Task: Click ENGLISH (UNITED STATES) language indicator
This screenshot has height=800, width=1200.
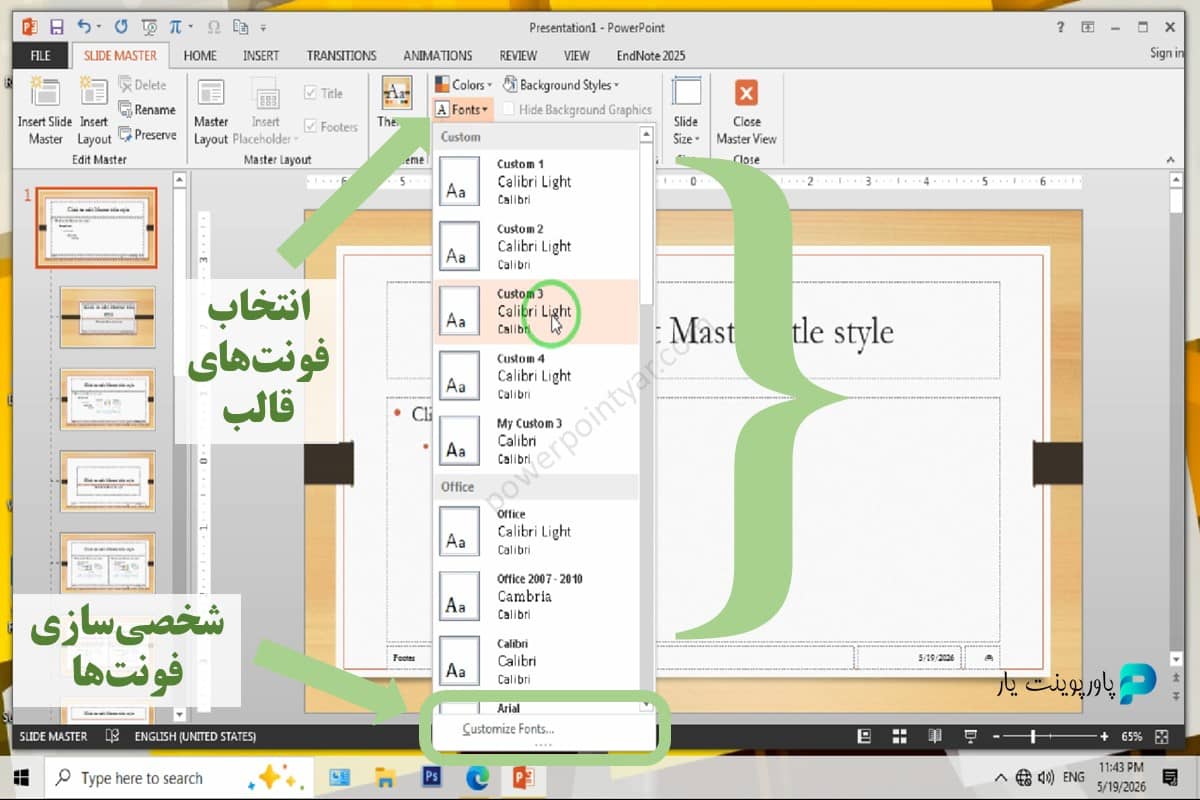Action: point(194,736)
